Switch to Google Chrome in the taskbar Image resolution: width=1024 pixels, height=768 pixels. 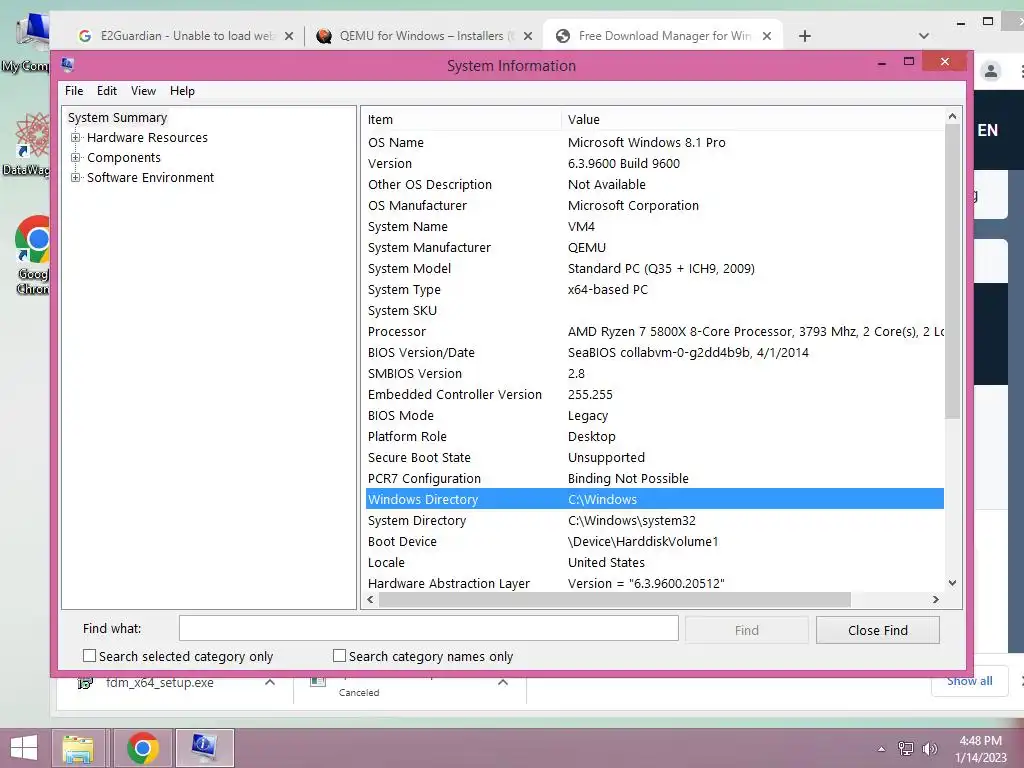click(x=142, y=748)
